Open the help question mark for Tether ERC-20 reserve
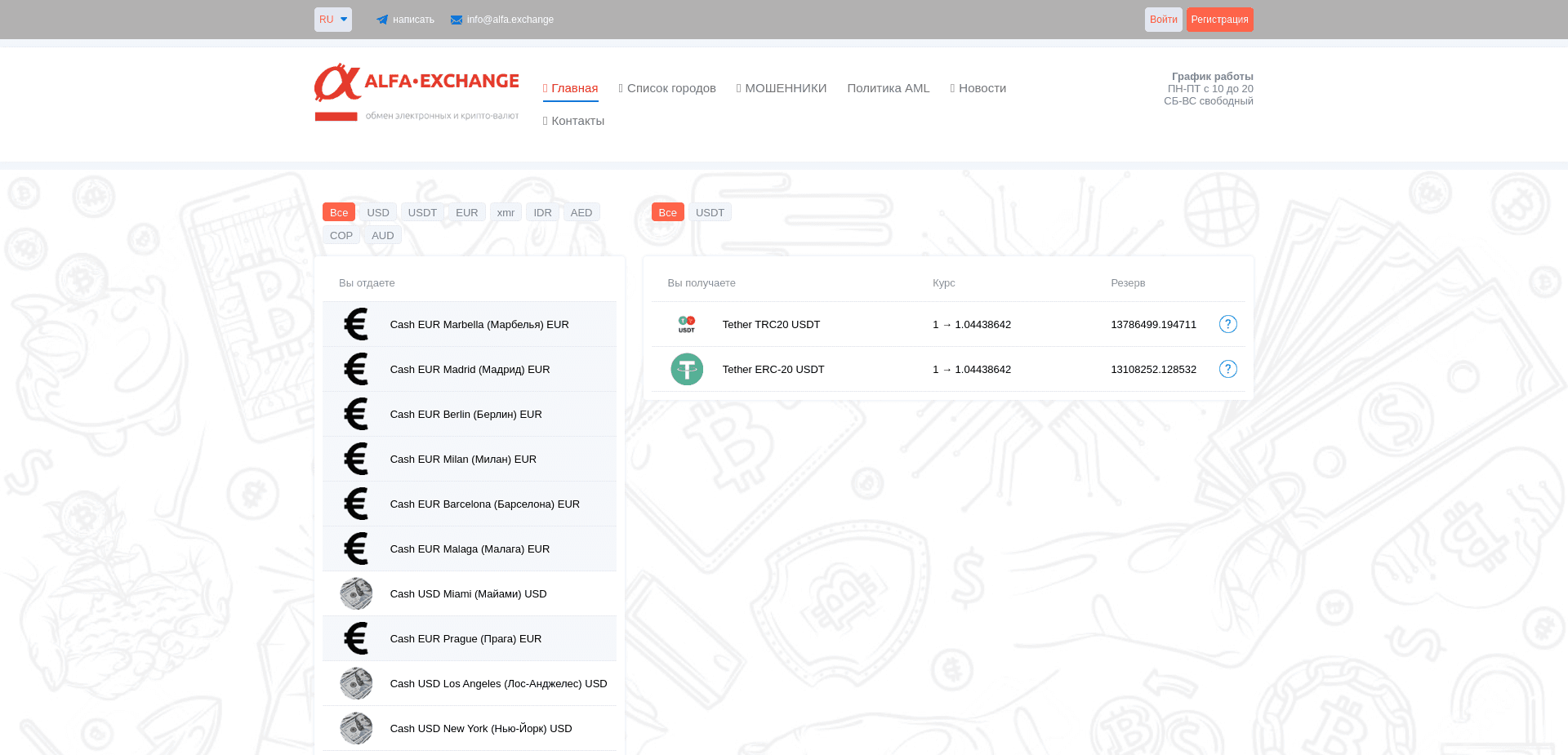This screenshot has width=1568, height=755. point(1227,369)
